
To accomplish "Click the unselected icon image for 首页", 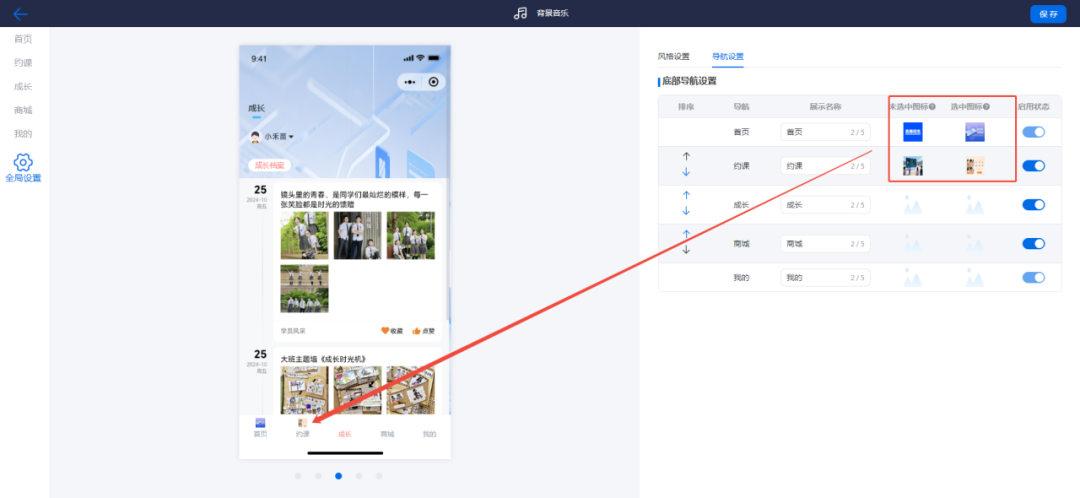I will pyautogui.click(x=912, y=132).
